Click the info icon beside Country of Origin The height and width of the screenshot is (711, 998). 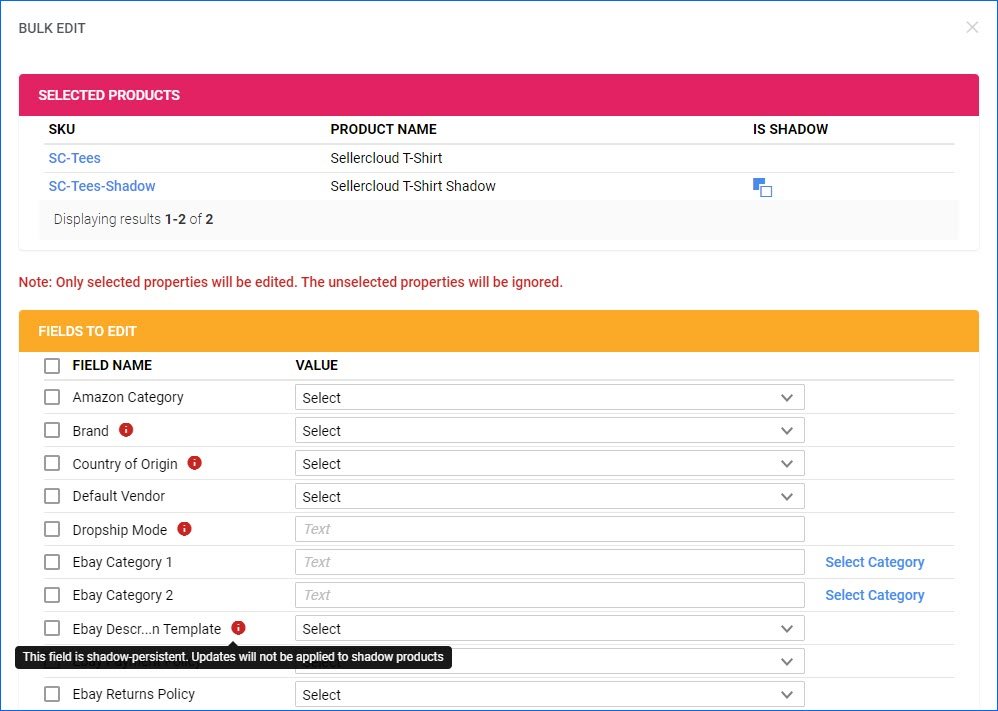click(195, 463)
